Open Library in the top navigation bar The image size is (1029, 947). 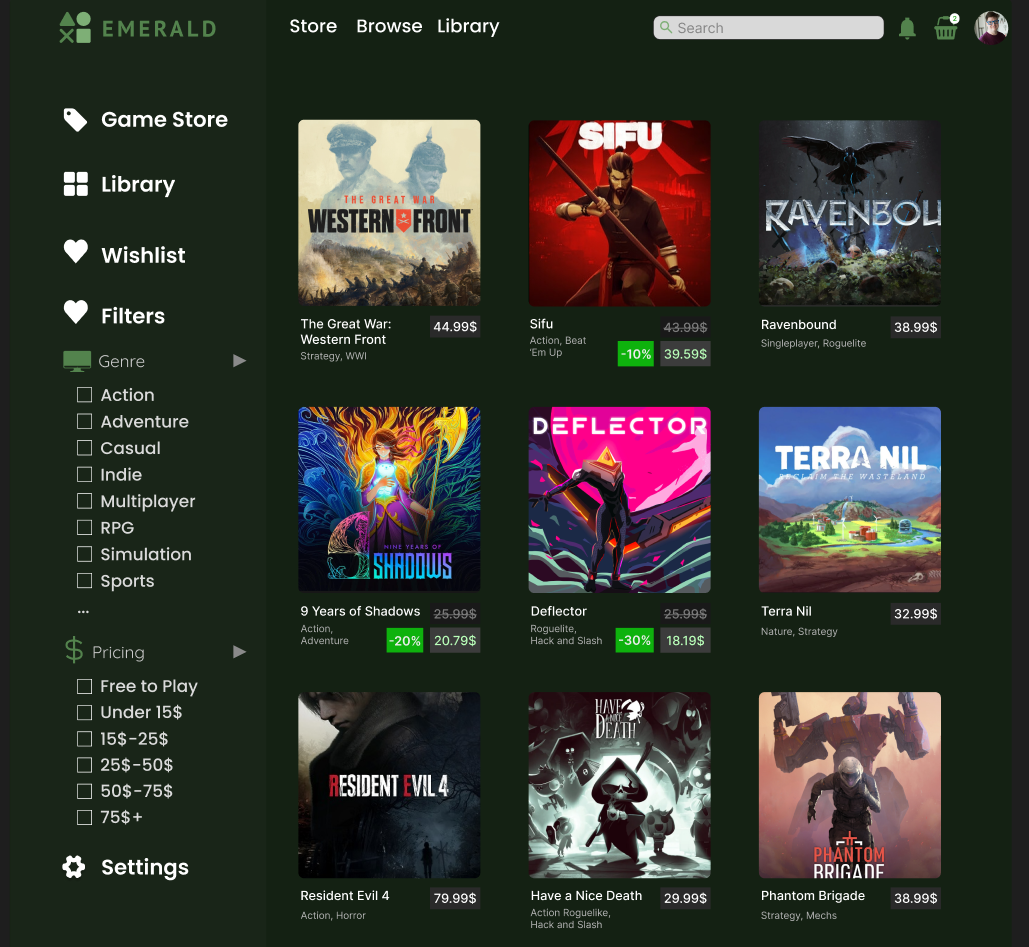tap(468, 27)
